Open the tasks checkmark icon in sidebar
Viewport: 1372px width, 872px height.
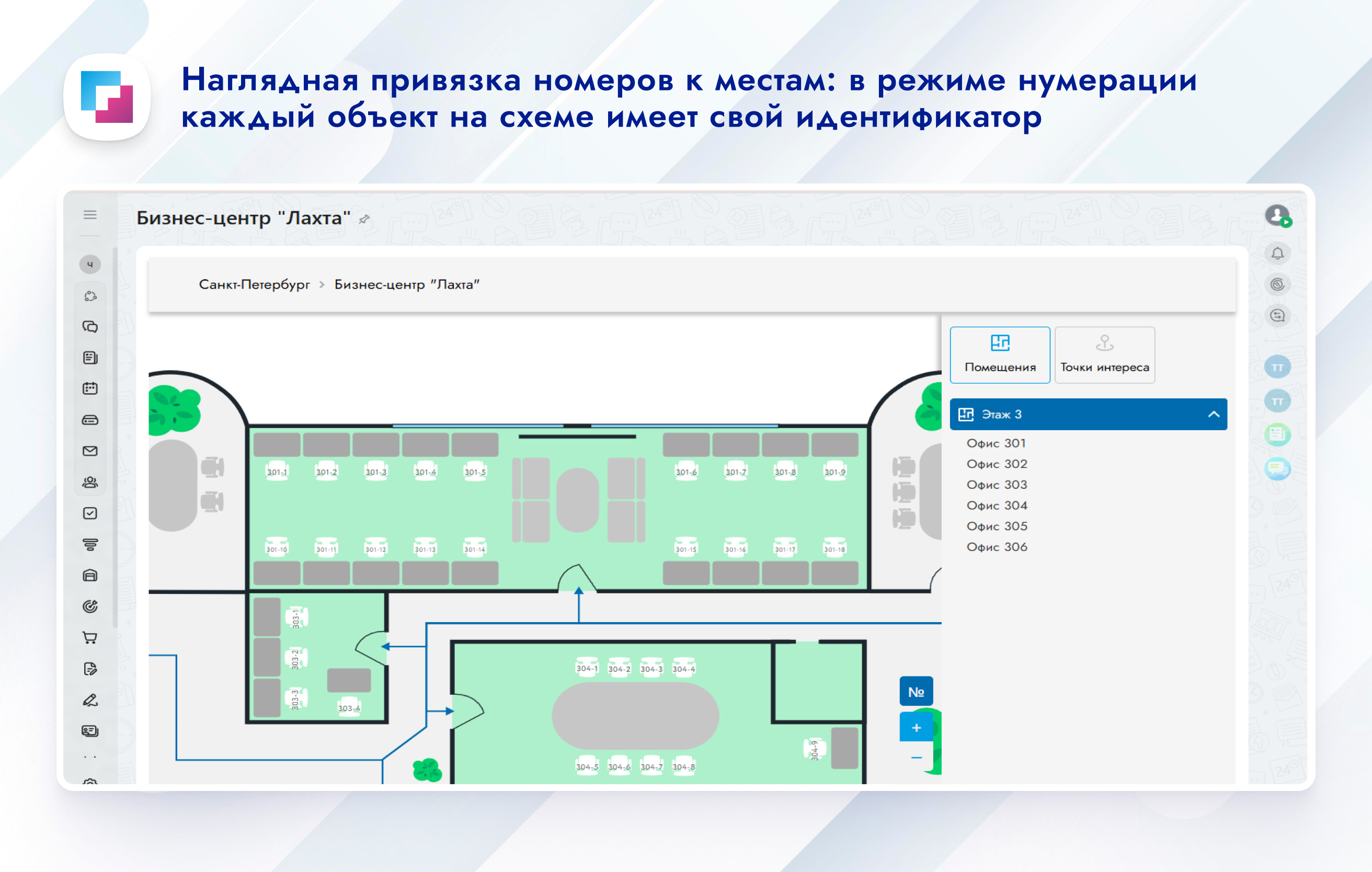pyautogui.click(x=90, y=513)
